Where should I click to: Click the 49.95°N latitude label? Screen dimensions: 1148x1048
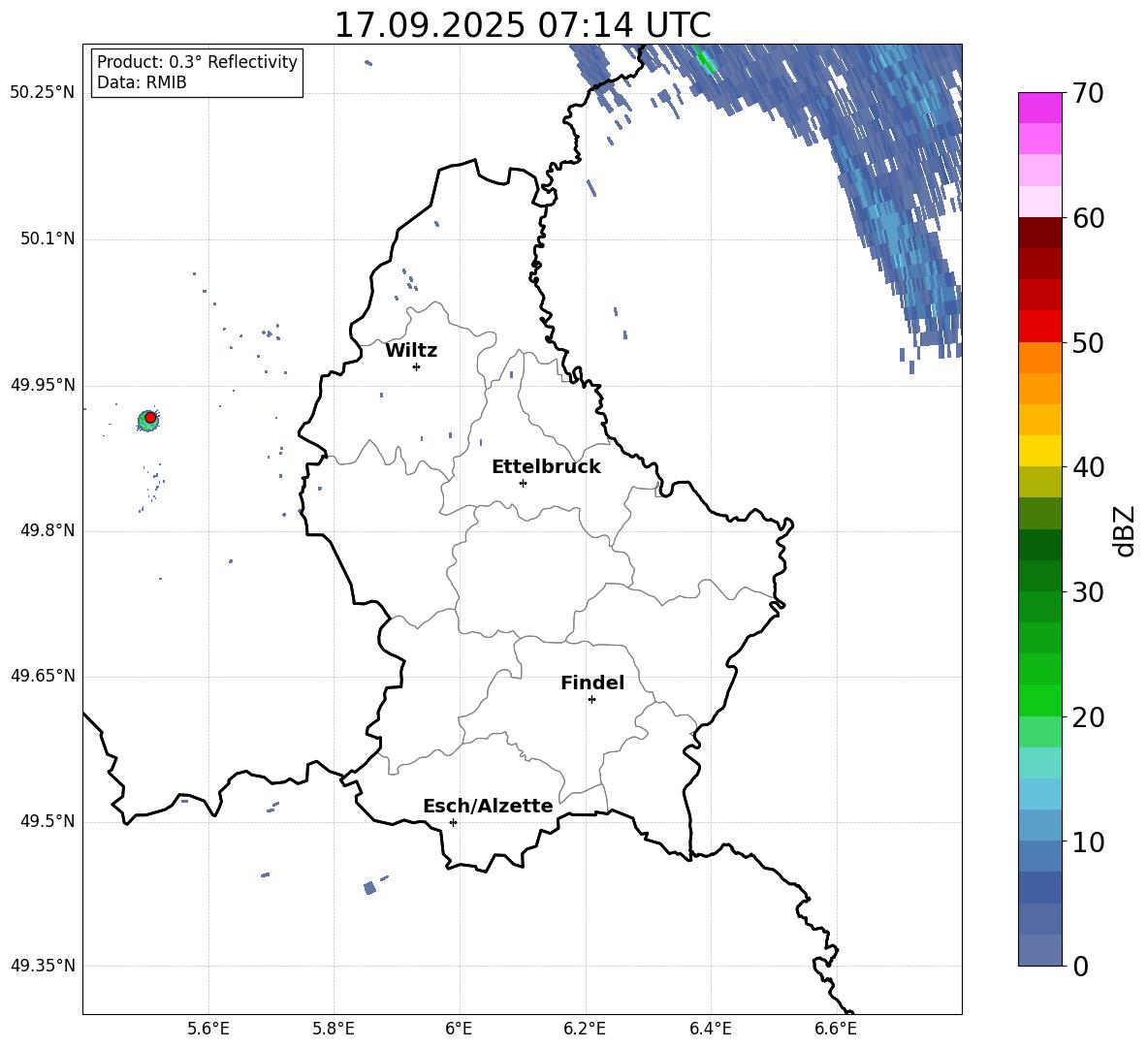click(x=42, y=384)
